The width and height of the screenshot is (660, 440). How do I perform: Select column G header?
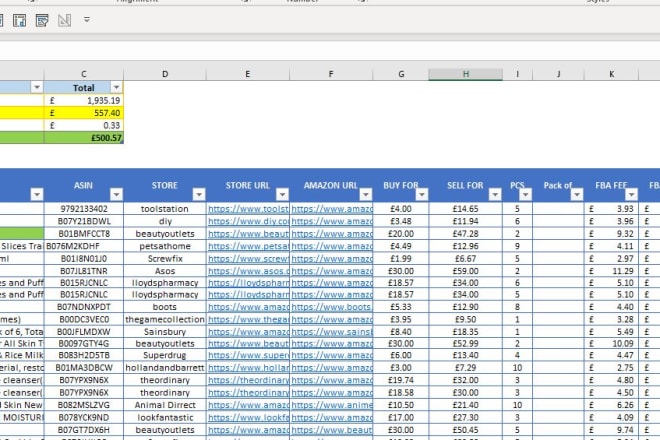coord(401,74)
